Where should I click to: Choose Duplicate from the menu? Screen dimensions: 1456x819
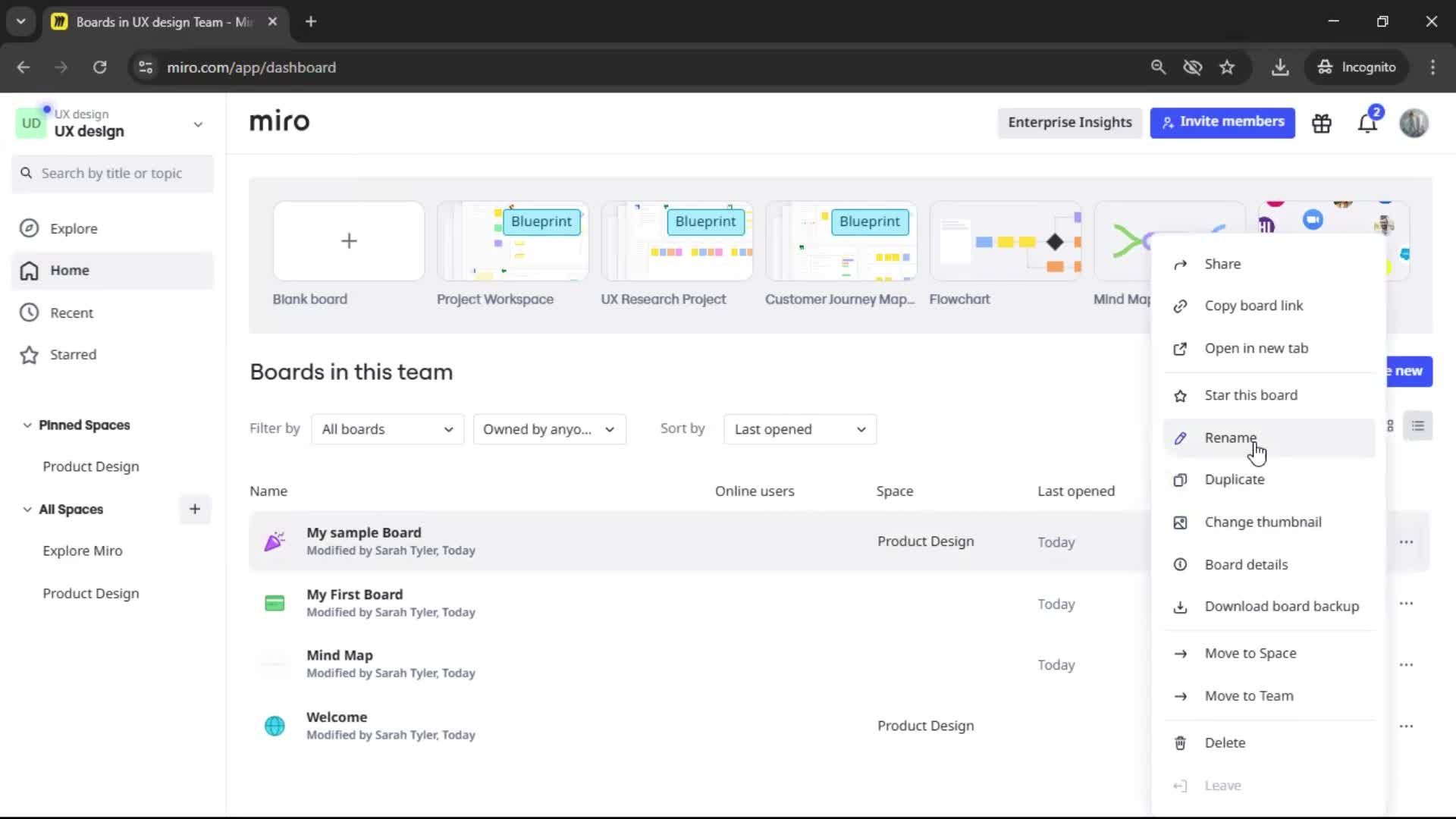pos(1269,479)
